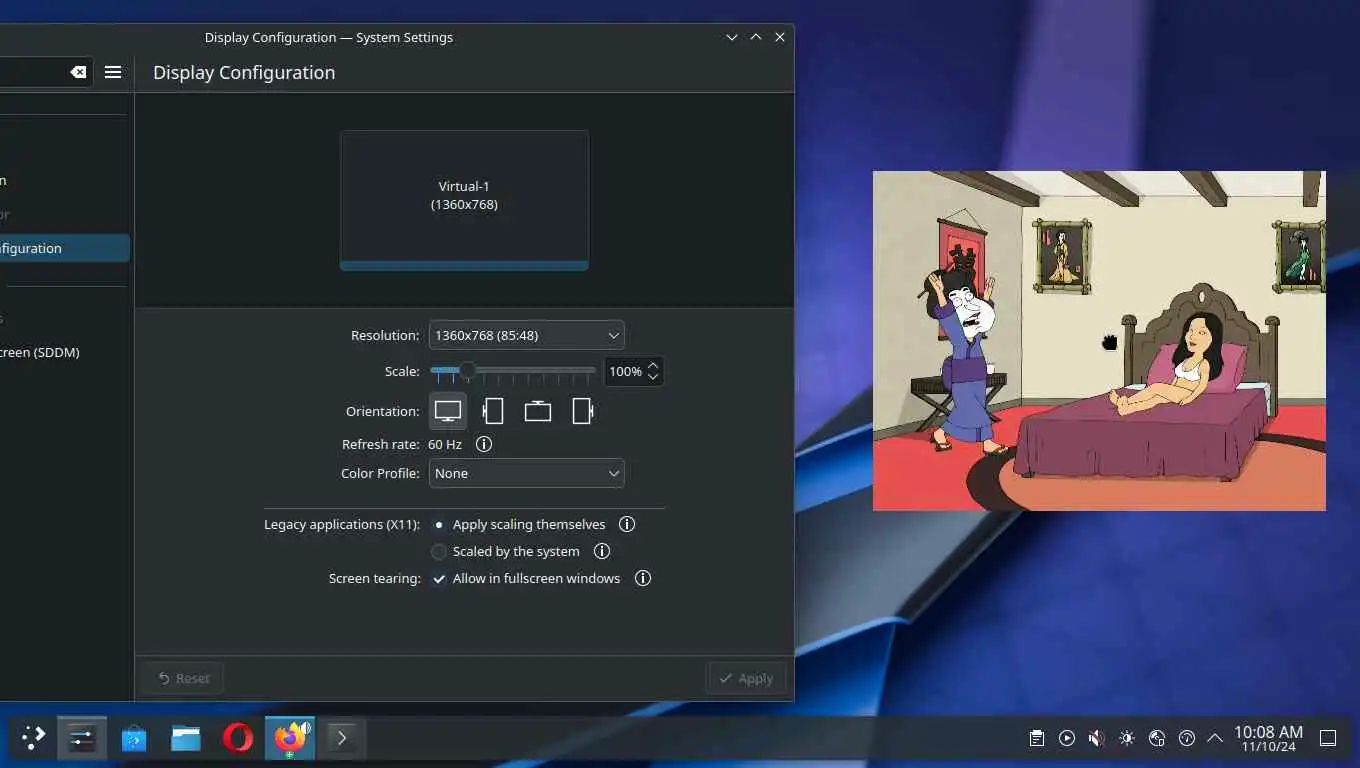
Task: Keep System Settings window below others
Action: pyautogui.click(x=732, y=37)
